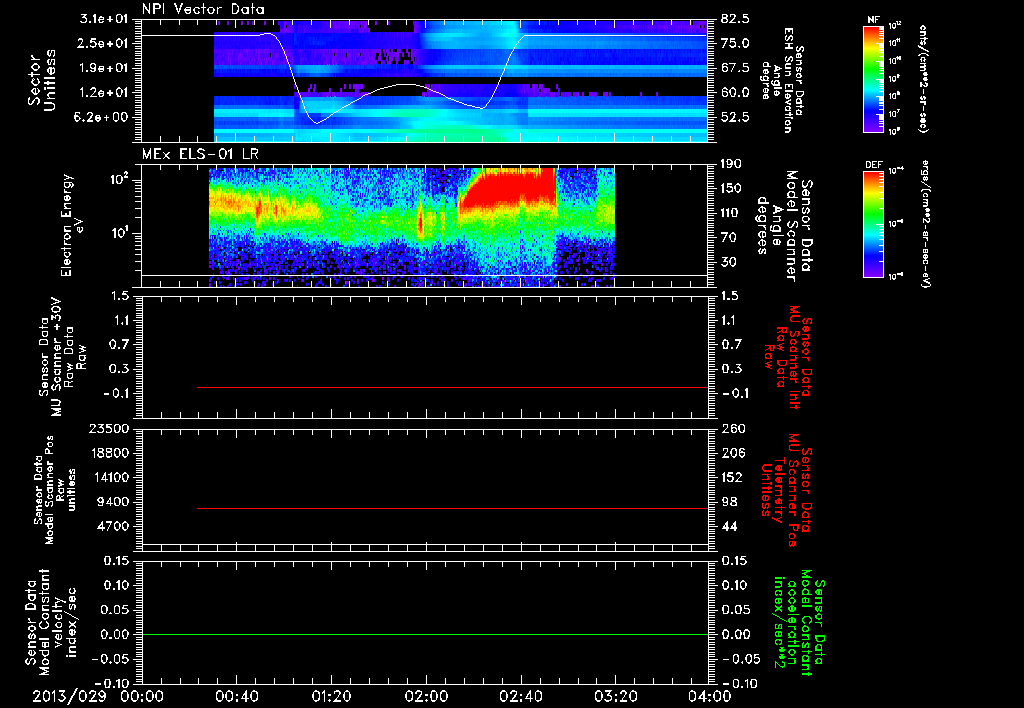The width and height of the screenshot is (1024, 708).
Task: Click the 01:20 time axis label
Action: tap(331, 696)
